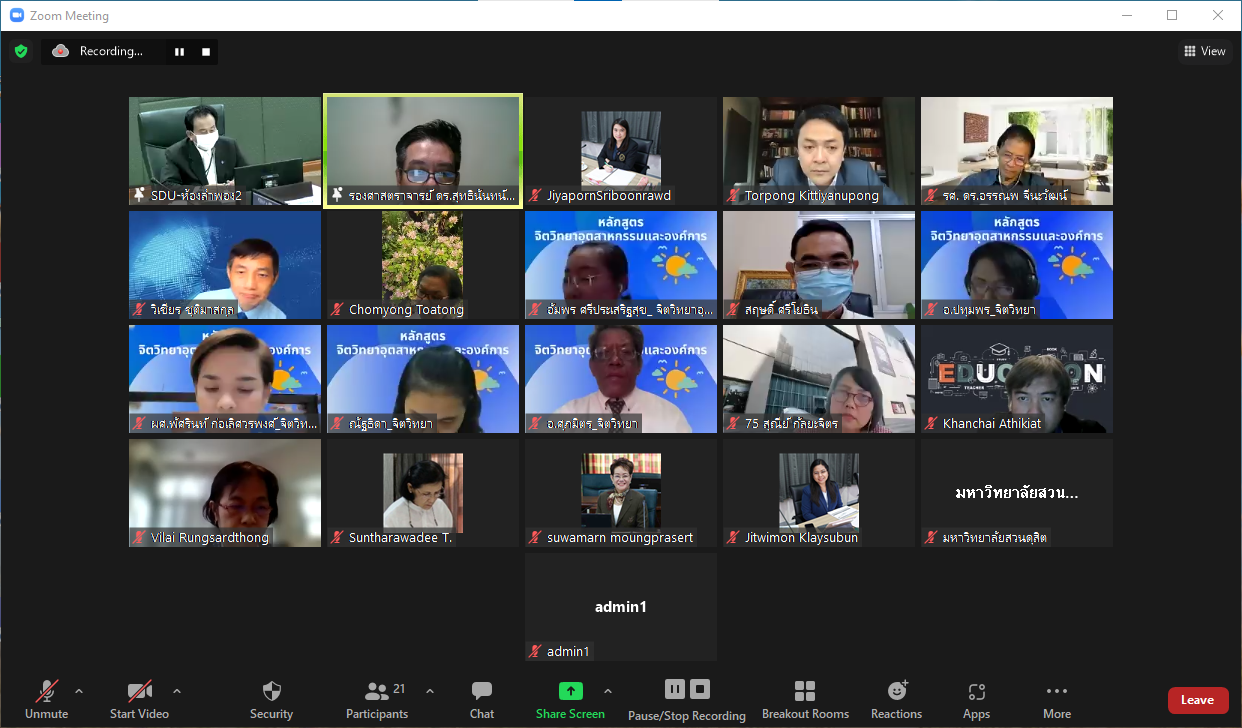Open the Chat panel
This screenshot has height=728, width=1242.
tap(482, 699)
